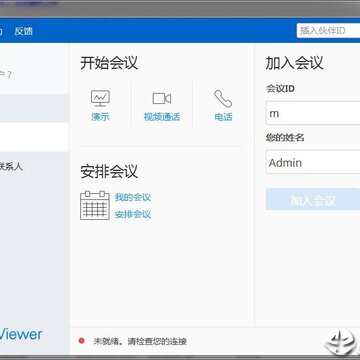Start a phone meeting via handset icon
Screen dimensions: 360x360
(223, 98)
